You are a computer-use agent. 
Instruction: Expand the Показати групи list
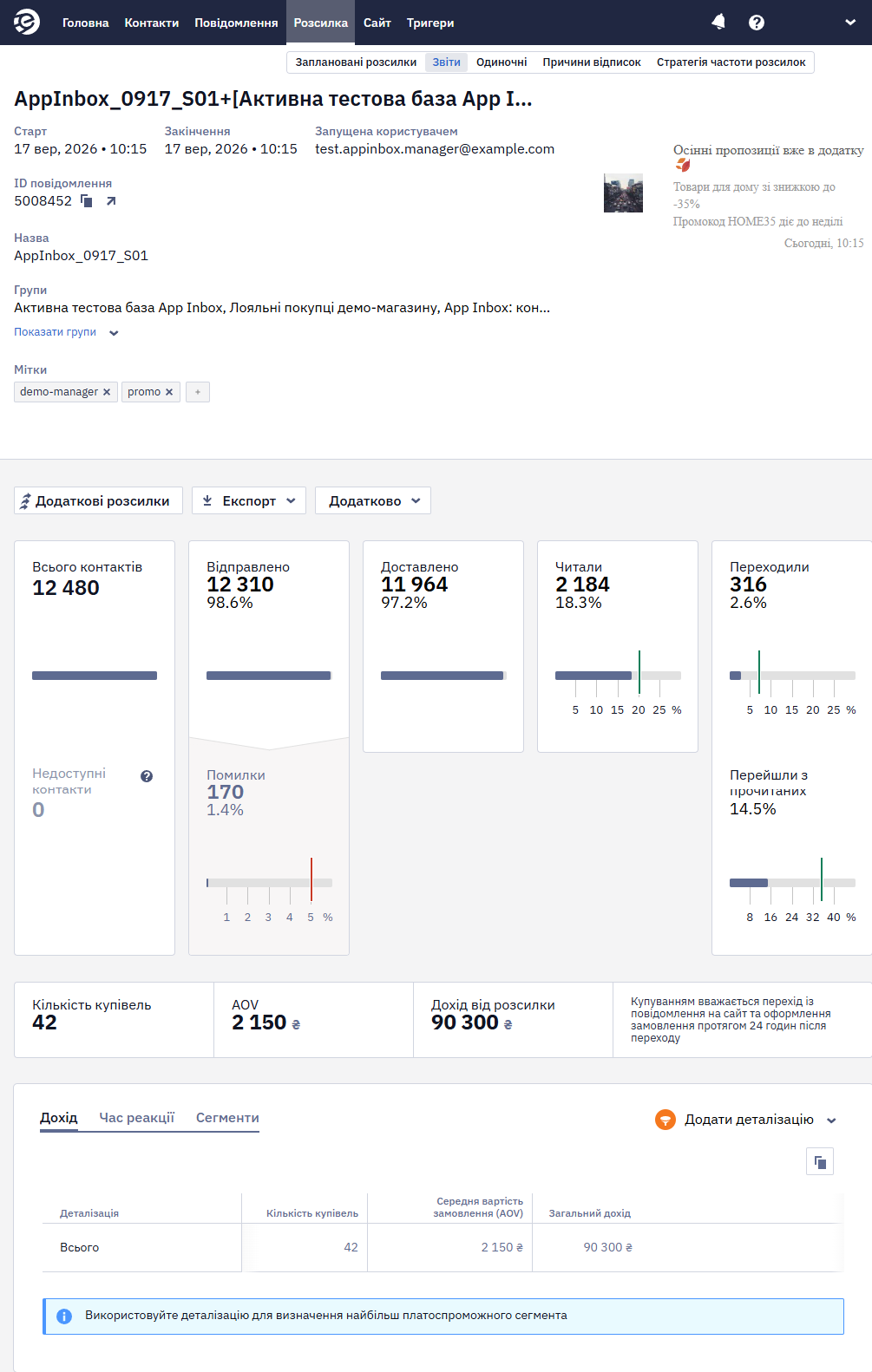coord(66,332)
